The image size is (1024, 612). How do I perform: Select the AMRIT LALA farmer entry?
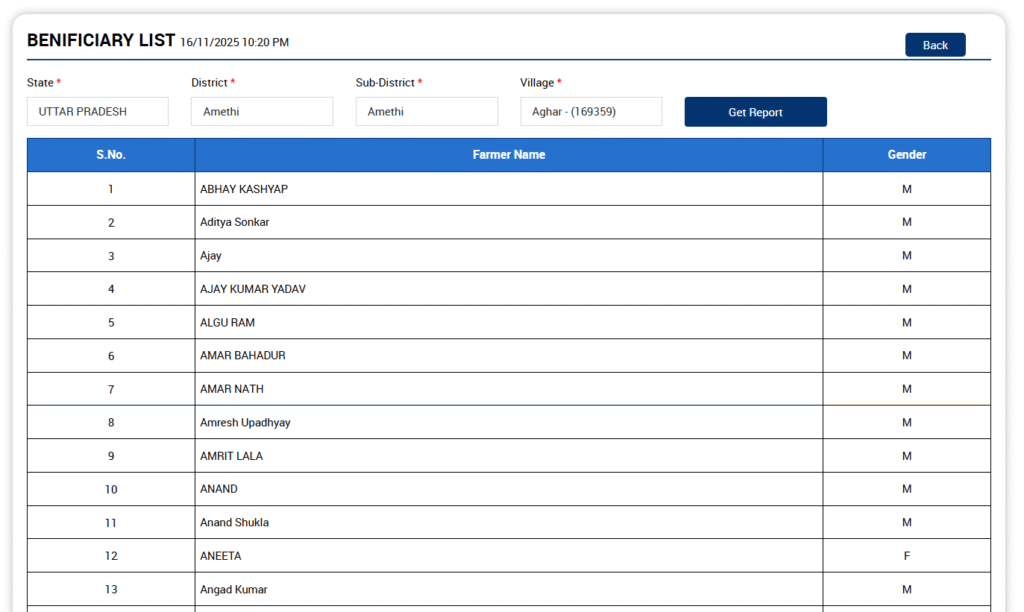[231, 456]
